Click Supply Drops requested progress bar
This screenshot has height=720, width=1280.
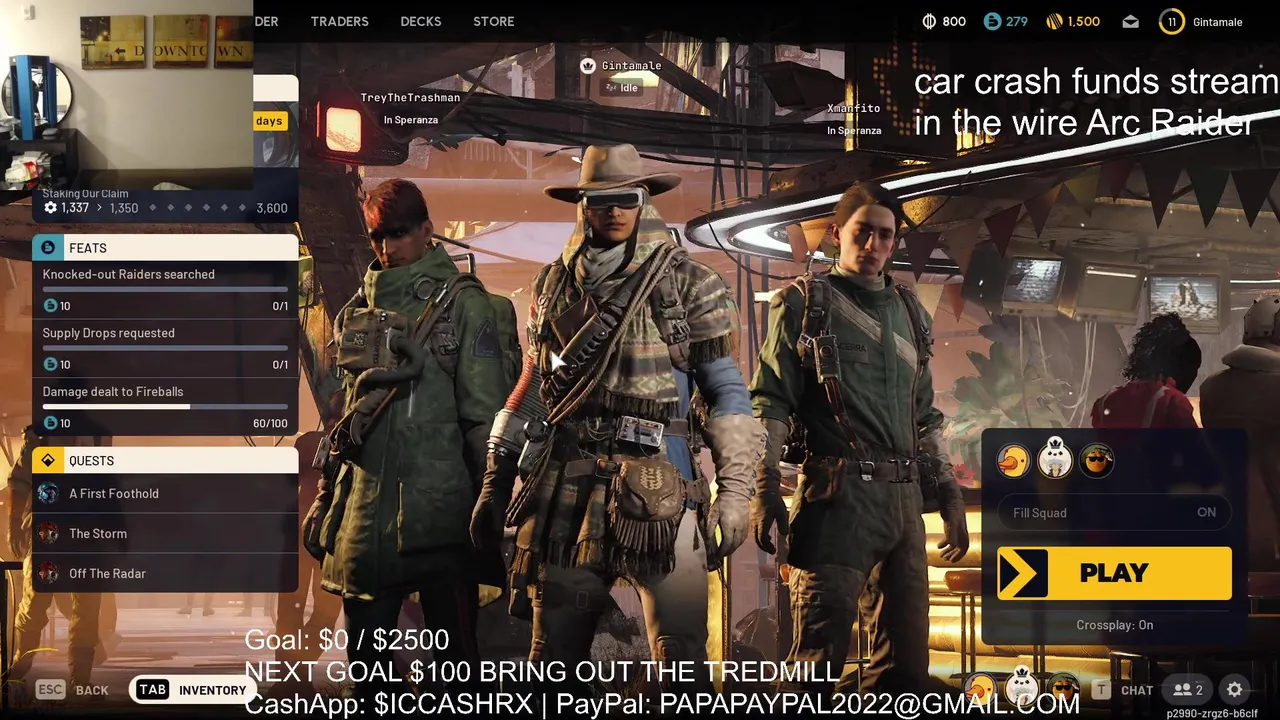pyautogui.click(x=165, y=348)
